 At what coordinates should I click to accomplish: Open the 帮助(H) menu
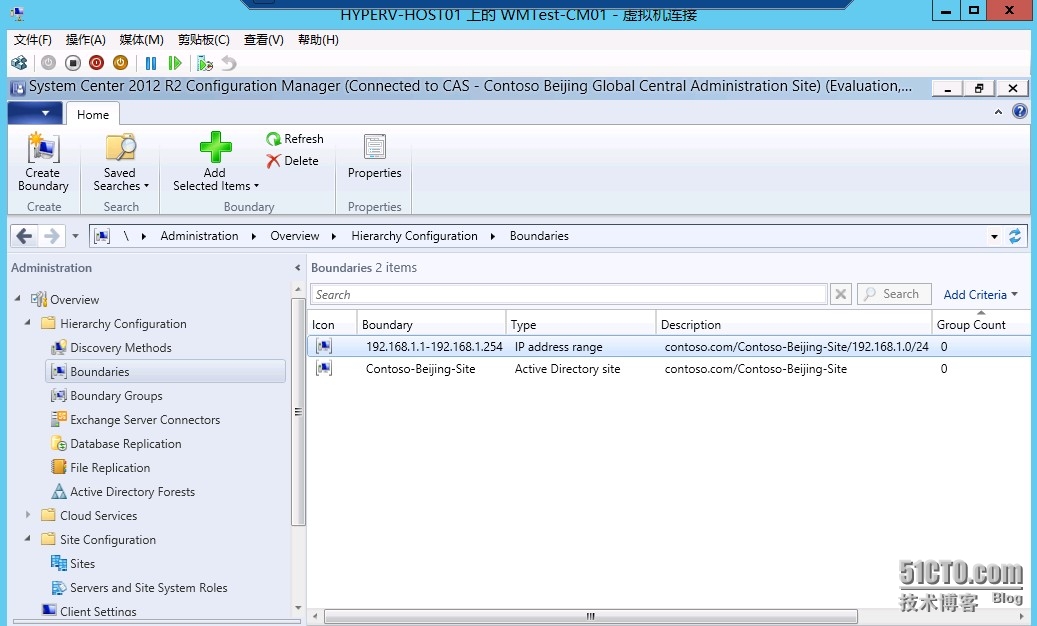point(318,40)
